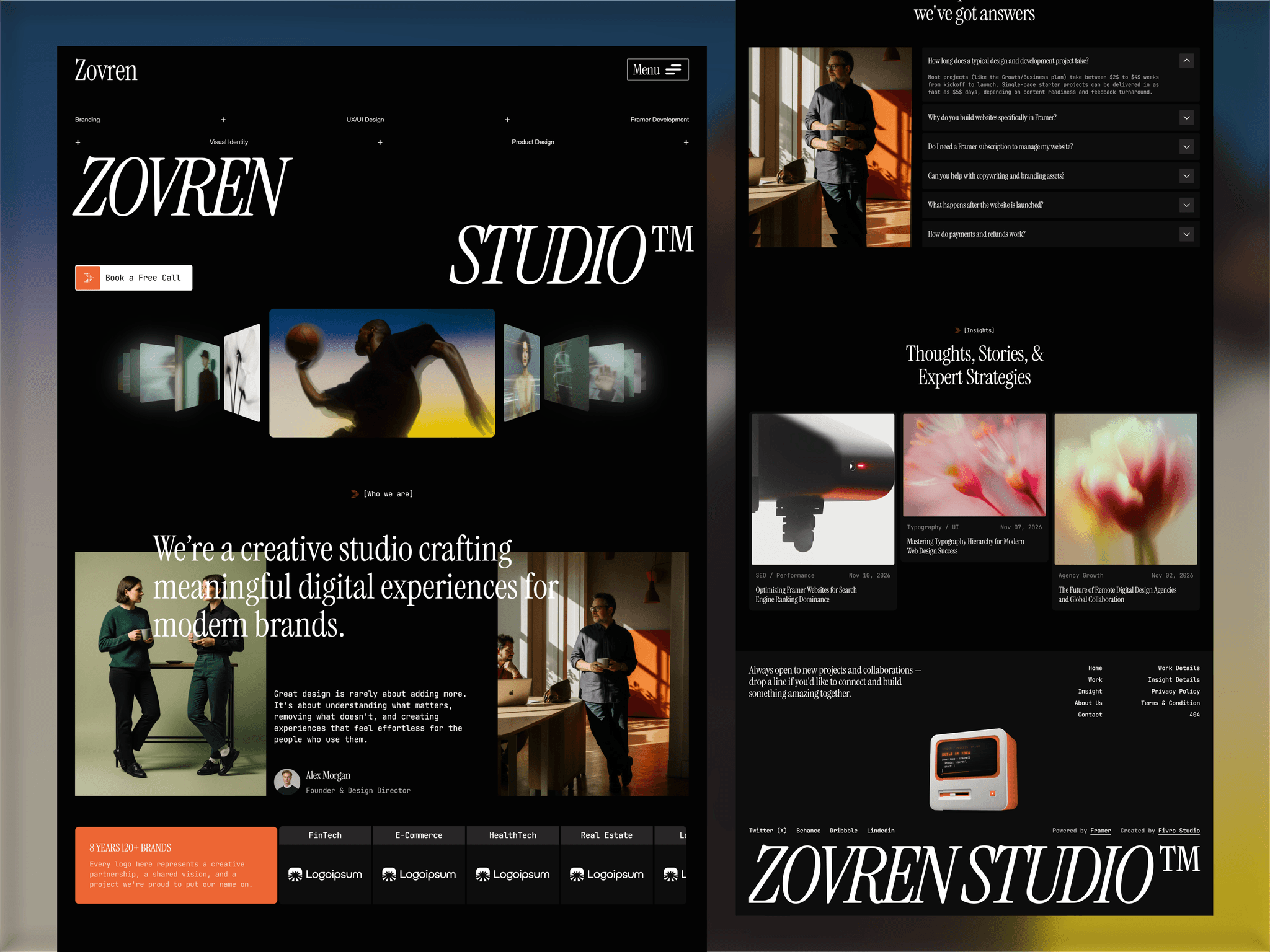Click Logoipsum logo under E-Commerce
Image resolution: width=1270 pixels, height=952 pixels.
point(419,875)
